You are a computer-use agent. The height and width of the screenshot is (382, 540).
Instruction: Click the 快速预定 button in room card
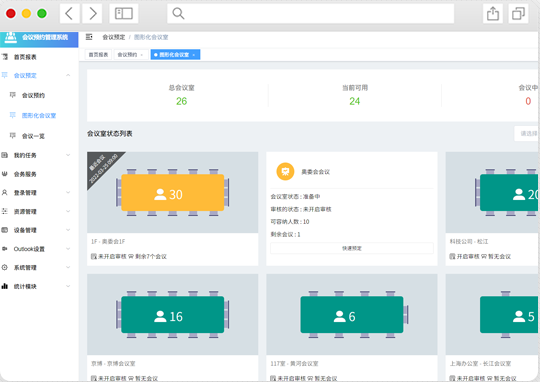tap(352, 248)
